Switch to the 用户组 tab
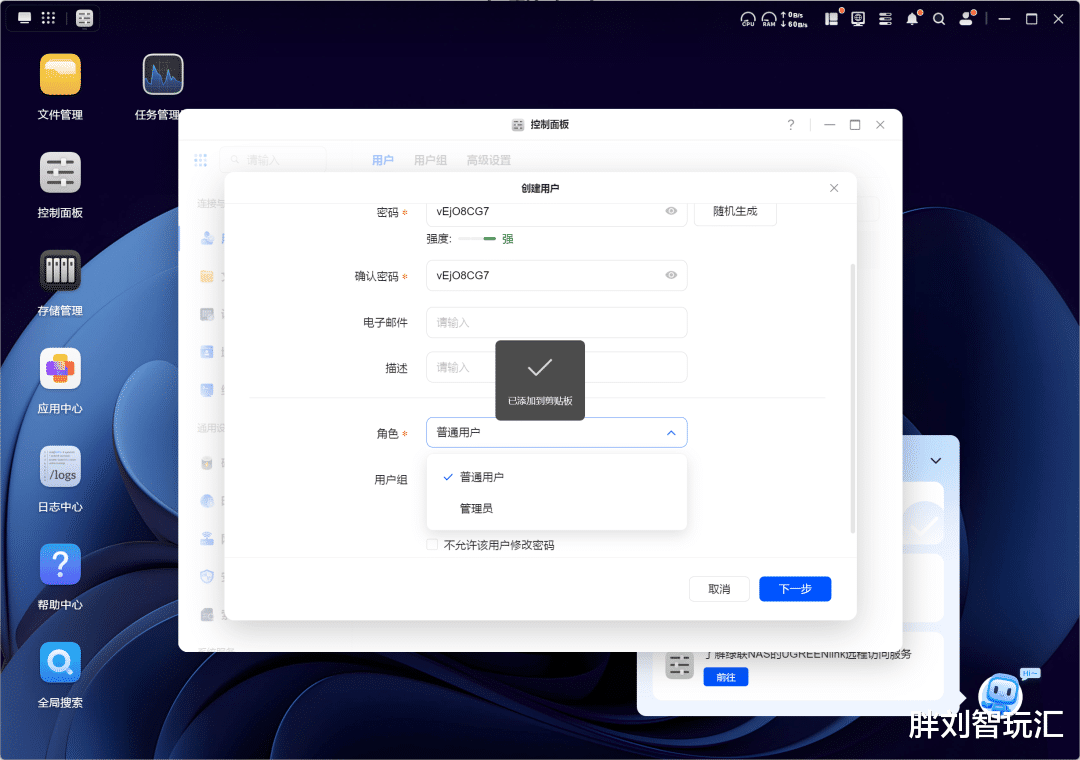 coord(430,161)
